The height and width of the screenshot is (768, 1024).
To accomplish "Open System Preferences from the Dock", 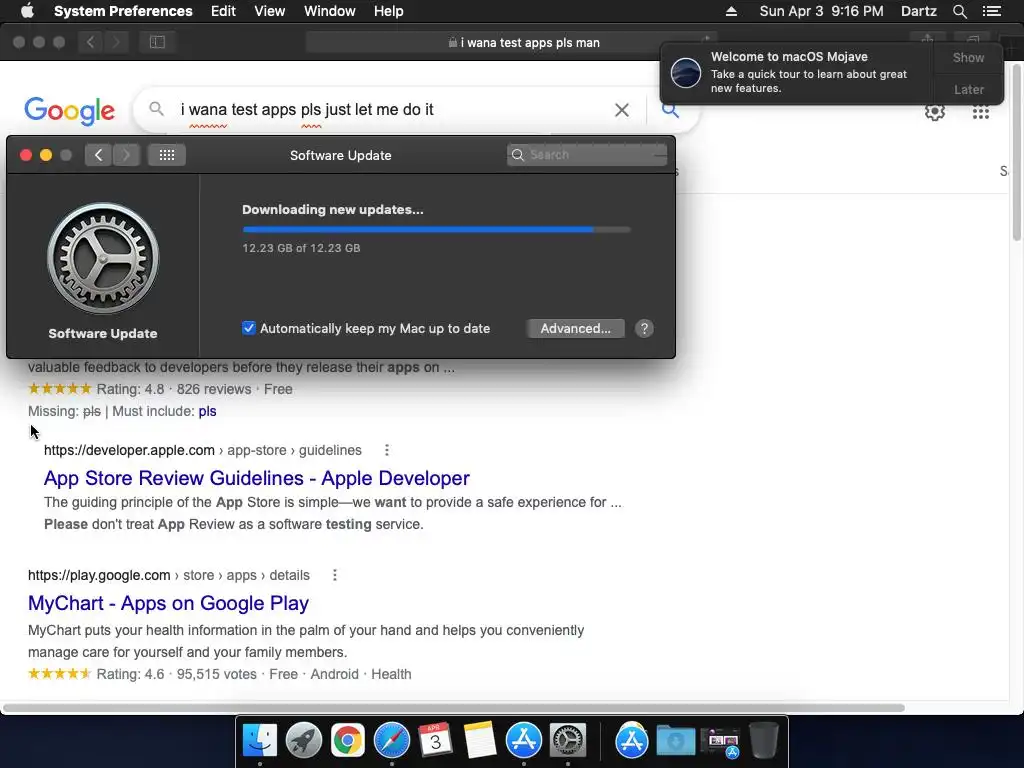I will pyautogui.click(x=568, y=741).
